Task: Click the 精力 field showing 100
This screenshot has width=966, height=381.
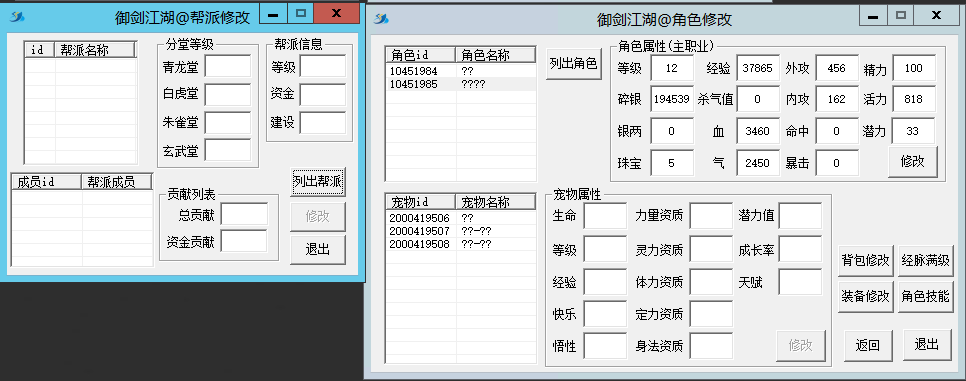Action: click(x=914, y=68)
